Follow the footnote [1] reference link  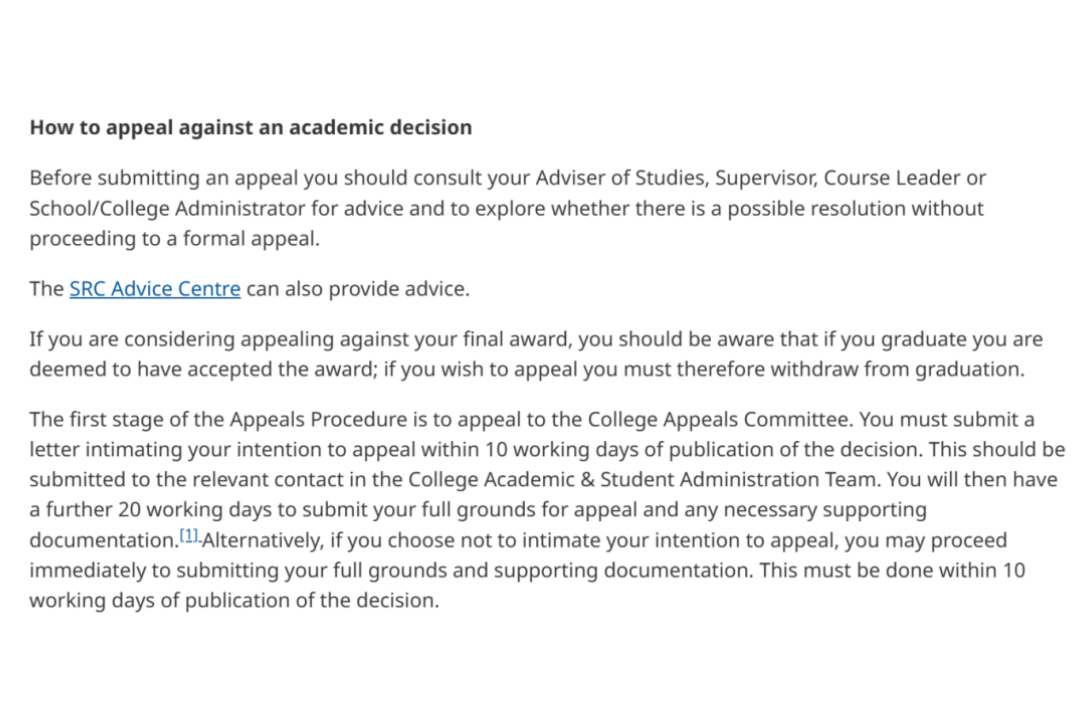pos(189,535)
